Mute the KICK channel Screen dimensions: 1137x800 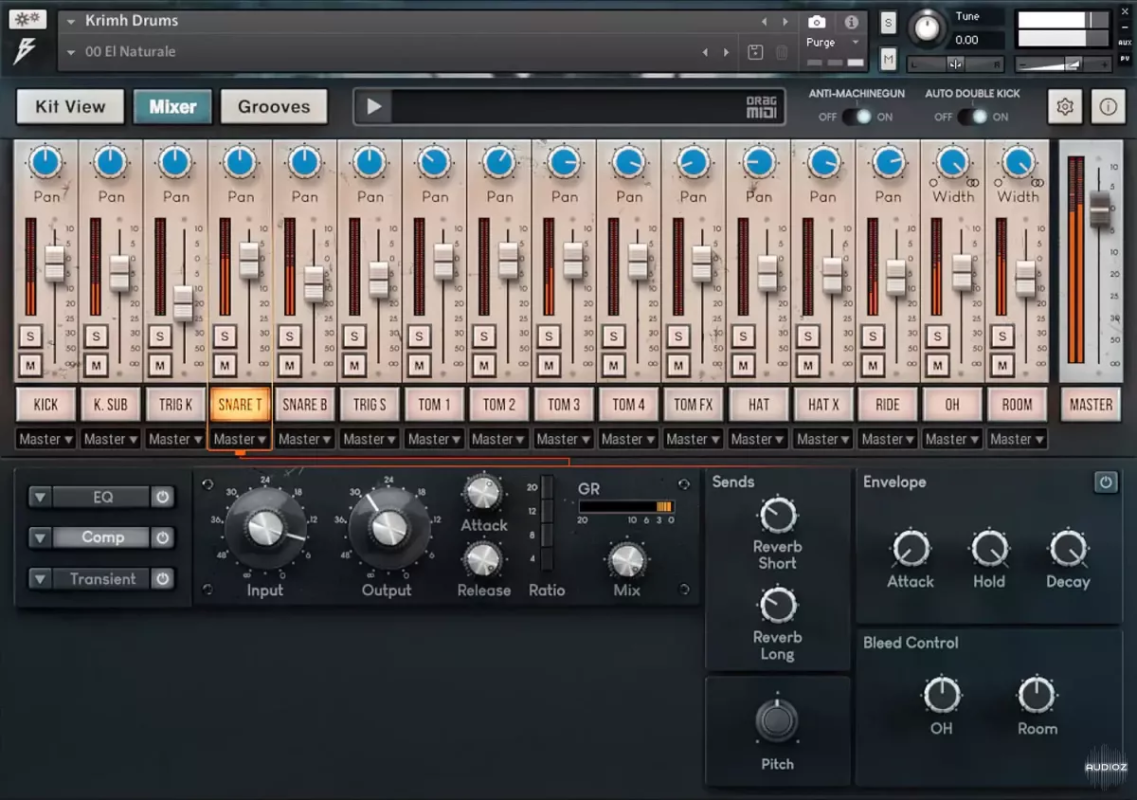[31, 365]
